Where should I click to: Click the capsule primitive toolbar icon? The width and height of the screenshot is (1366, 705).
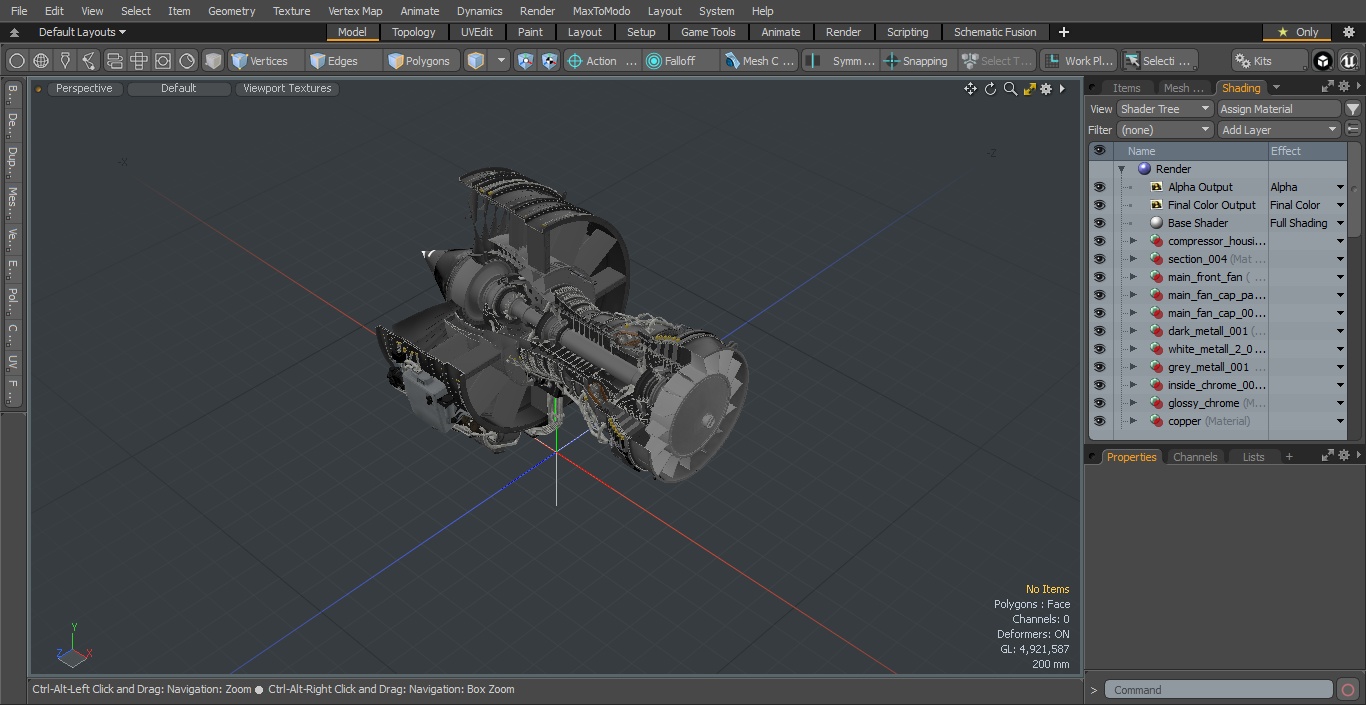pos(114,61)
